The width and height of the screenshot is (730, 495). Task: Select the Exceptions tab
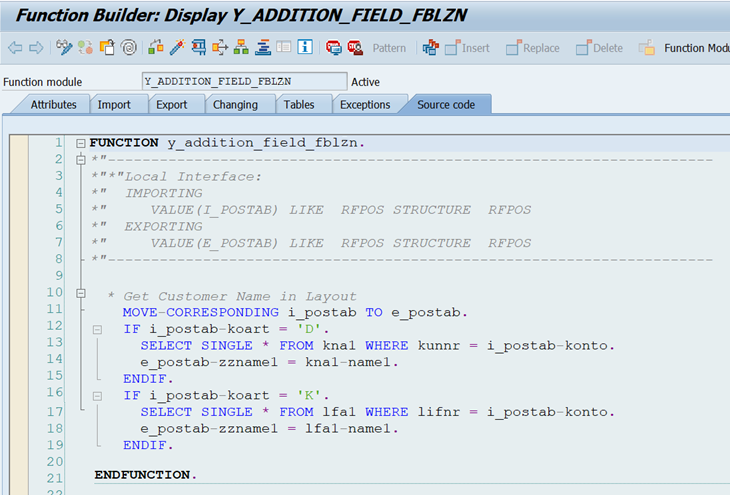click(365, 105)
